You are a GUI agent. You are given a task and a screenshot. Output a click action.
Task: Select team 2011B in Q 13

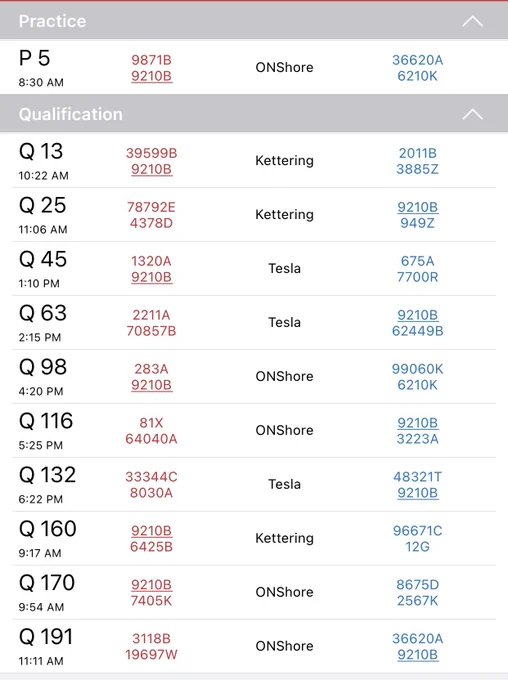417,153
